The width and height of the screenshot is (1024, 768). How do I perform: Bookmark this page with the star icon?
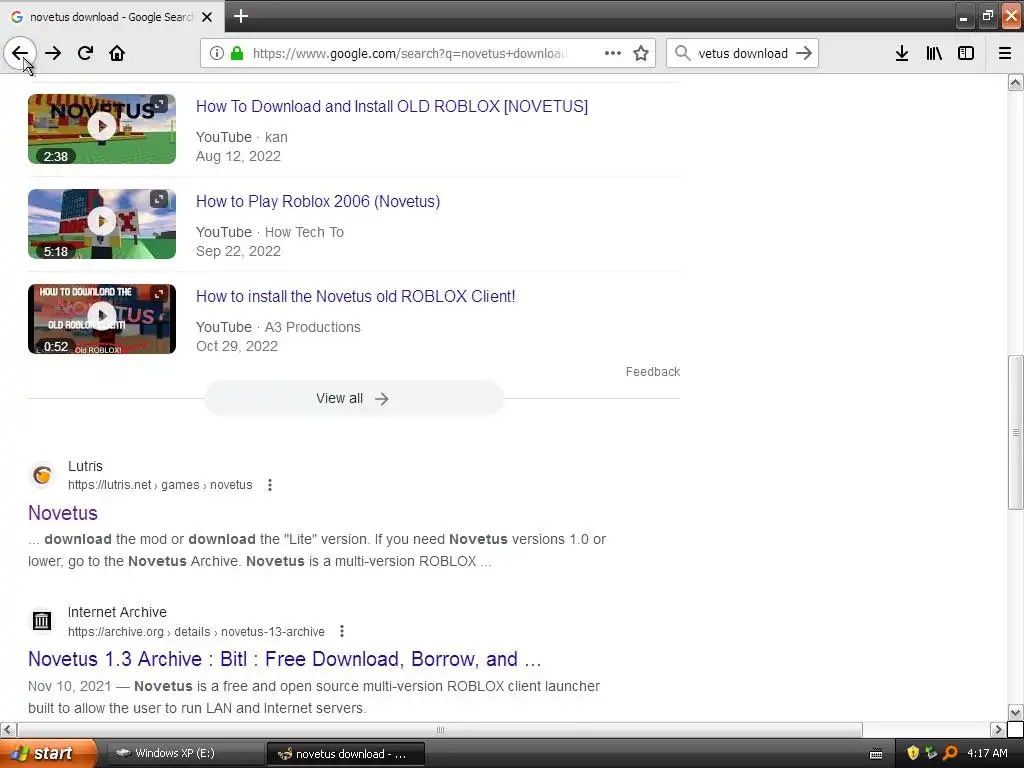(x=641, y=53)
